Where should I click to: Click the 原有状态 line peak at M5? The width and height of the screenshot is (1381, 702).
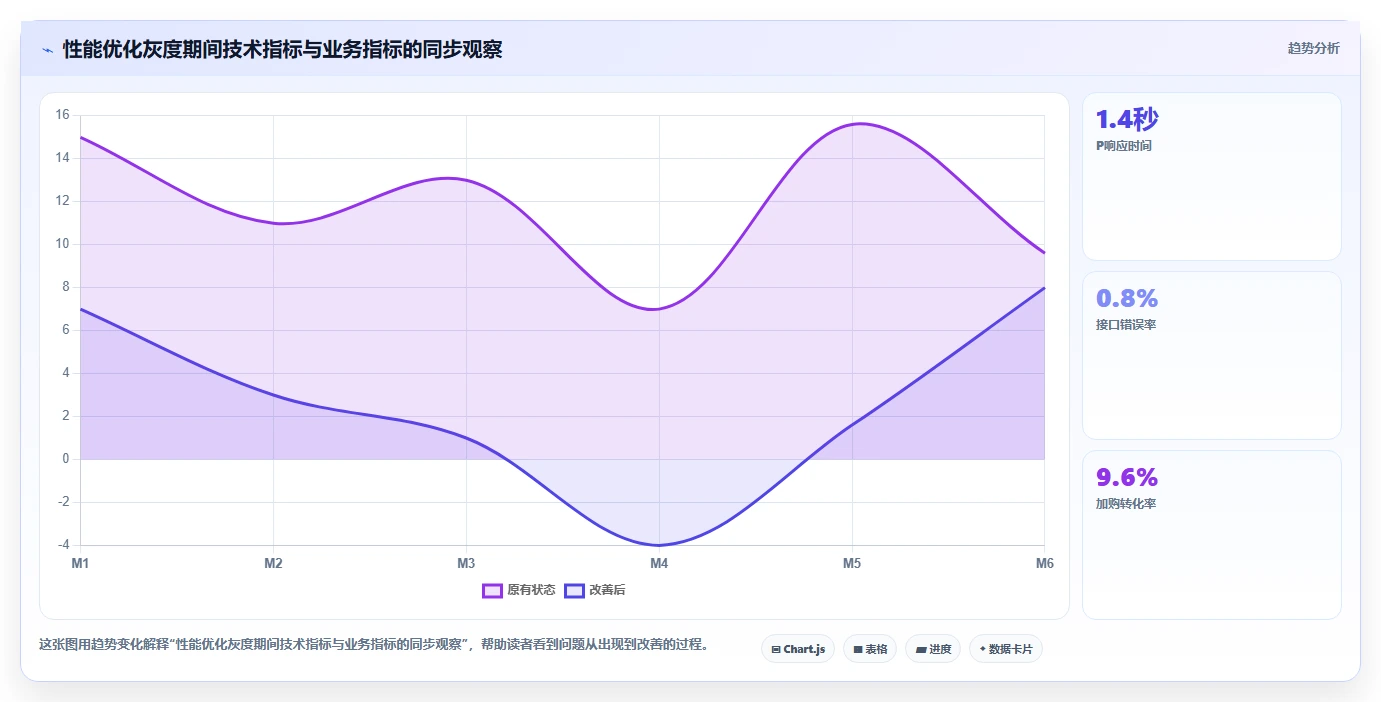pyautogui.click(x=859, y=124)
